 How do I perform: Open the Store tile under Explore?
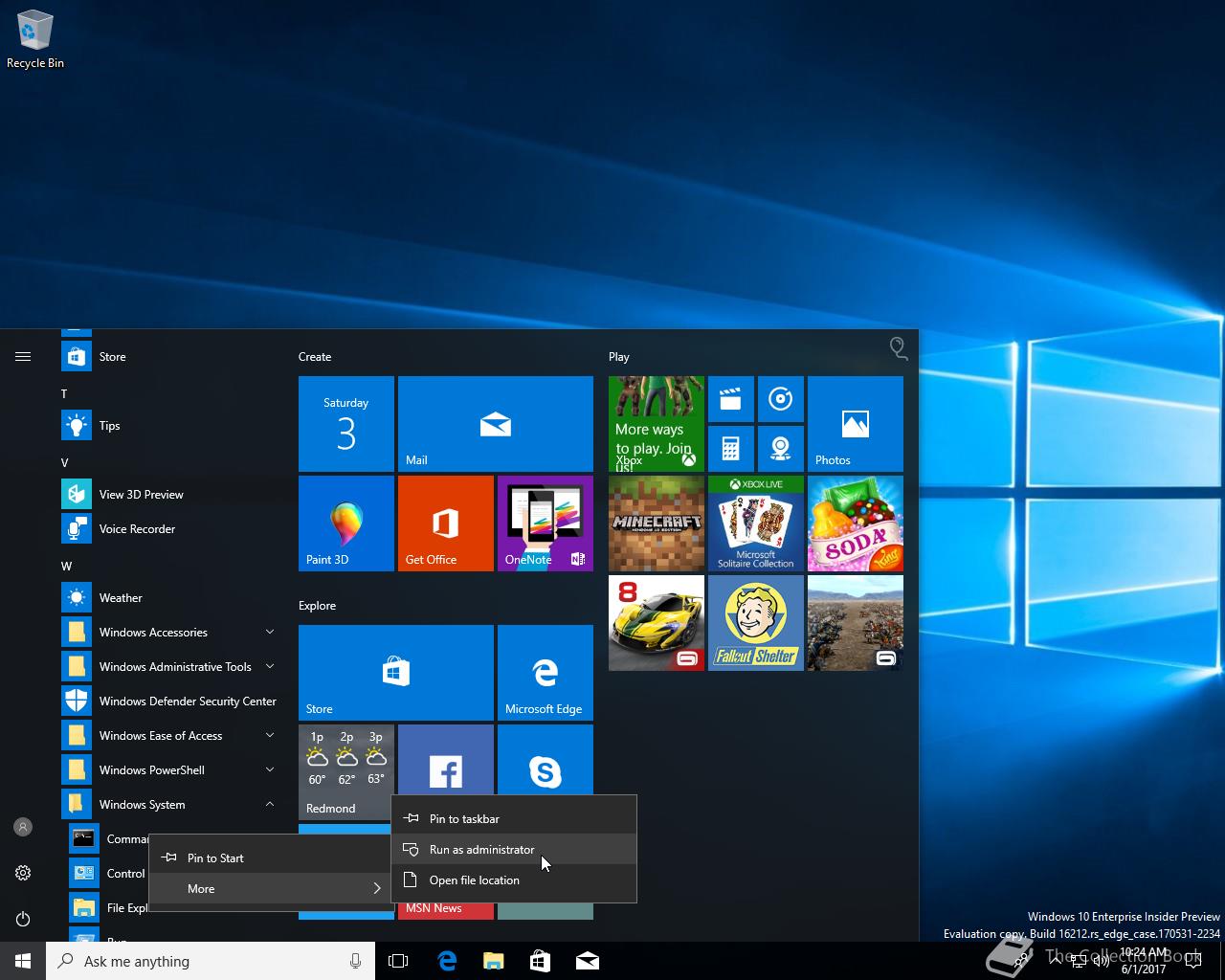(x=396, y=673)
